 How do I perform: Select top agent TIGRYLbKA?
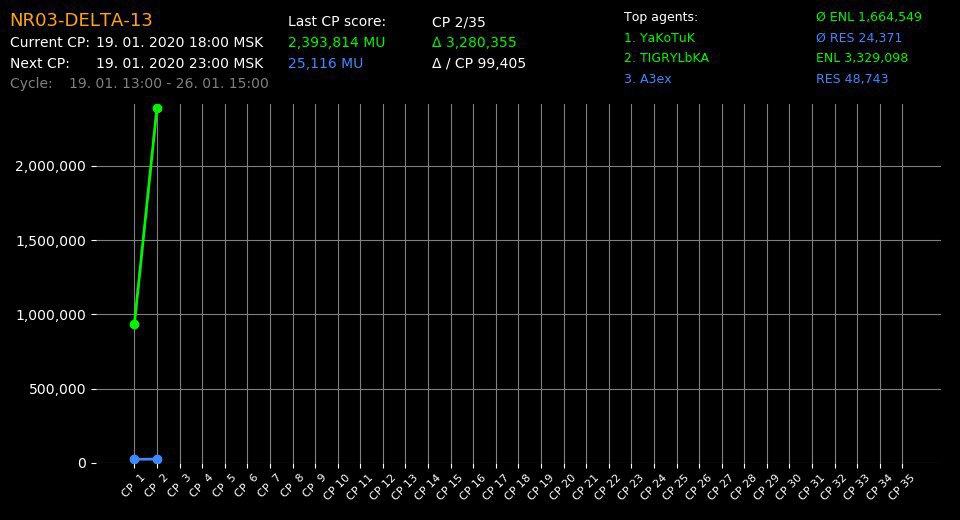pos(666,58)
